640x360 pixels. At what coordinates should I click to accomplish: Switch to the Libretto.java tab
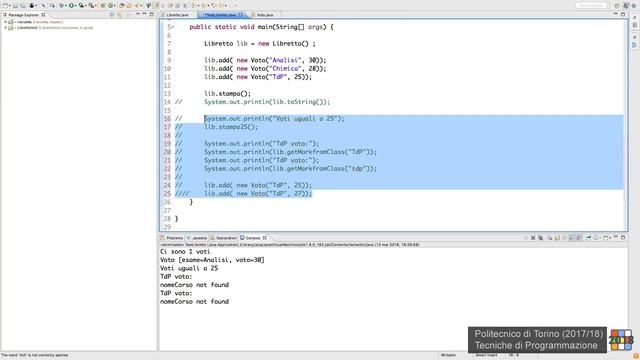coord(178,15)
